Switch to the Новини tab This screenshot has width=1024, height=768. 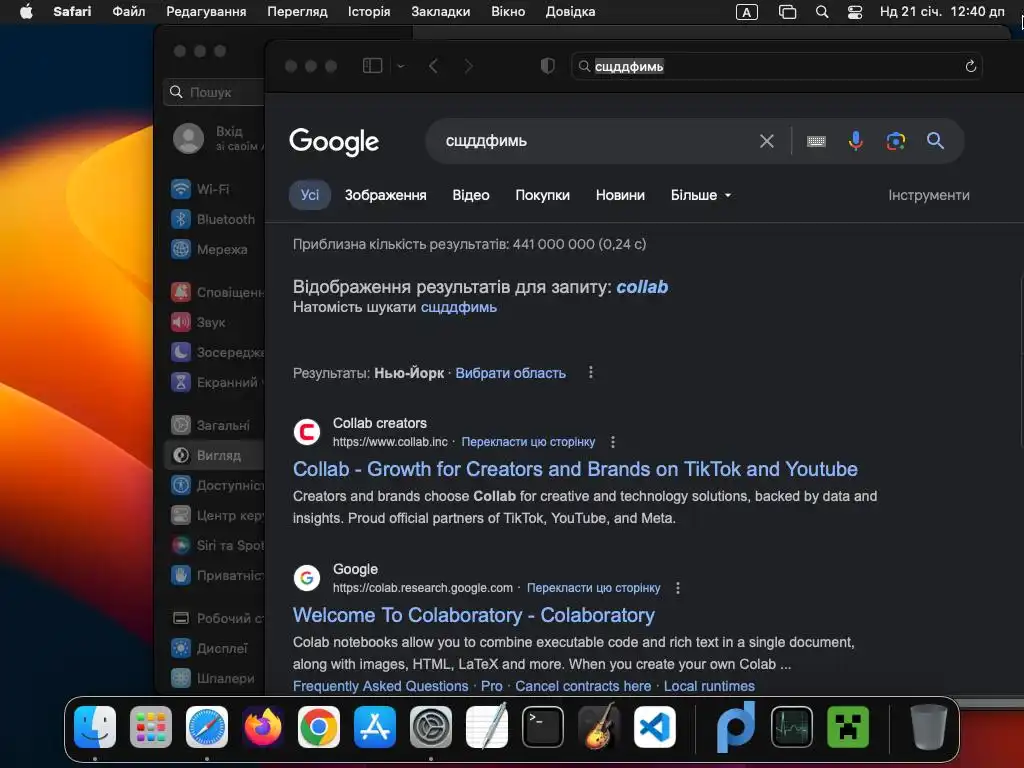[620, 195]
